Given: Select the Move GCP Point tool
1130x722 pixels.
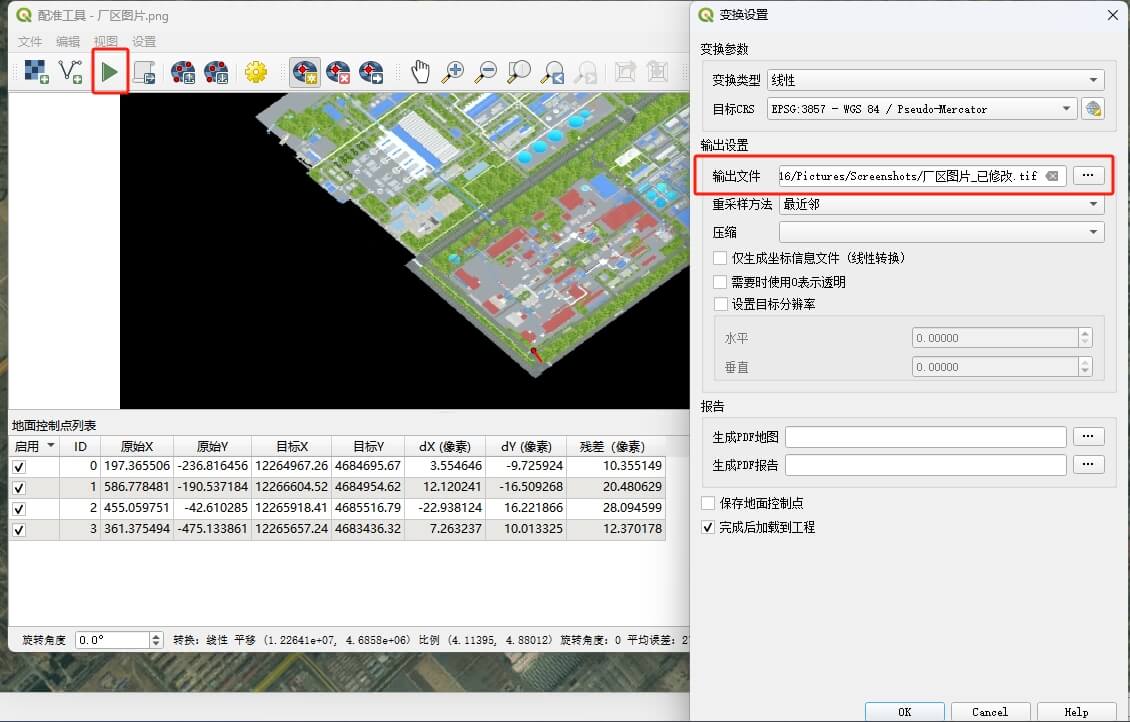Looking at the screenshot, I should 370,72.
